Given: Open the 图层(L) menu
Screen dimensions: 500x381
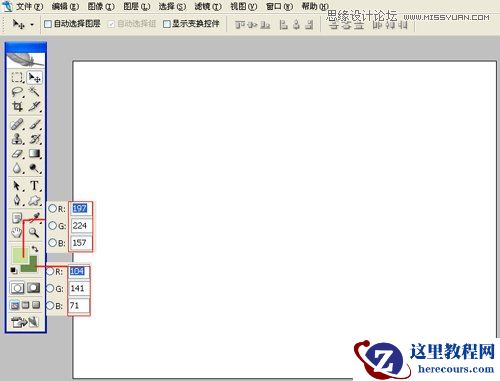Looking at the screenshot, I should 137,6.
